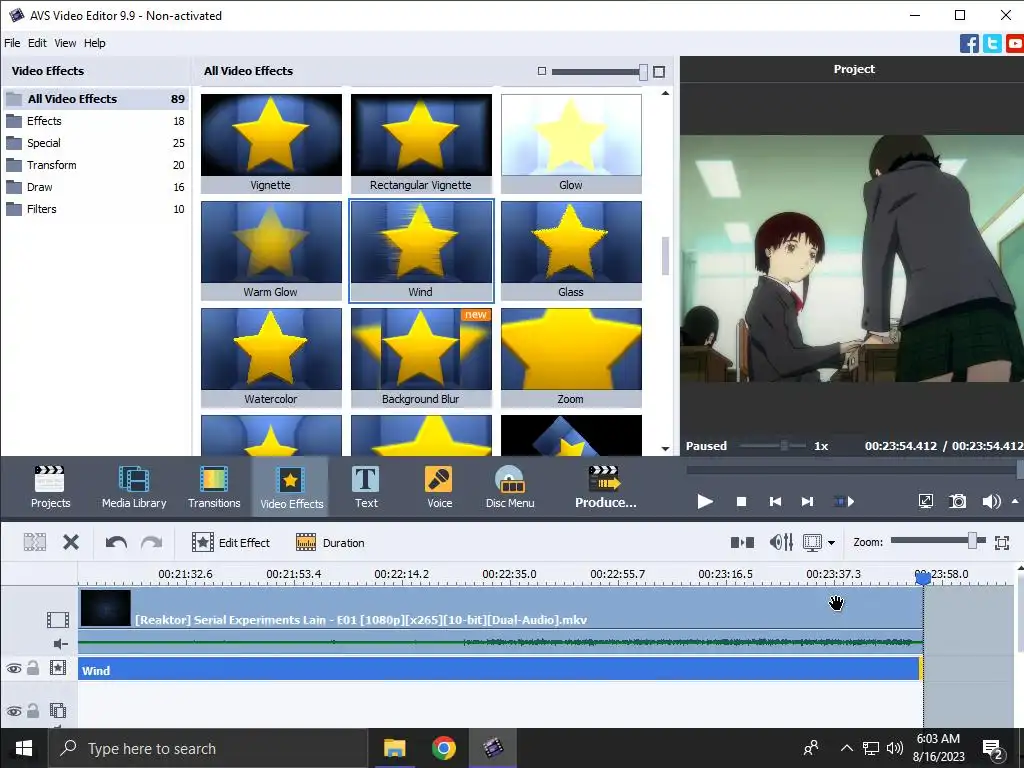Toggle visibility of the Wind effect track
This screenshot has width=1024, height=768.
(x=14, y=668)
